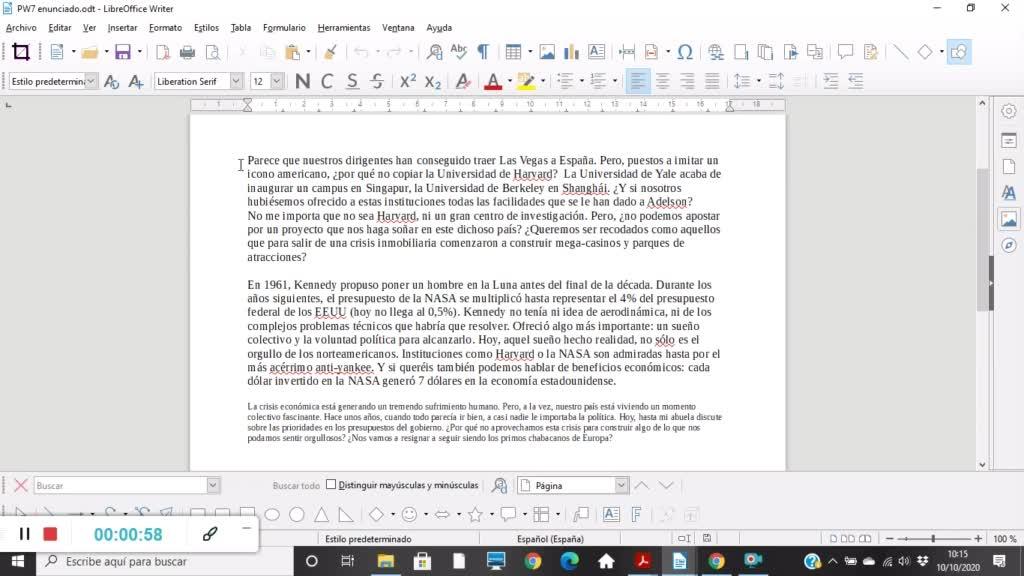Click zoom 100 % value

pyautogui.click(x=1004, y=539)
